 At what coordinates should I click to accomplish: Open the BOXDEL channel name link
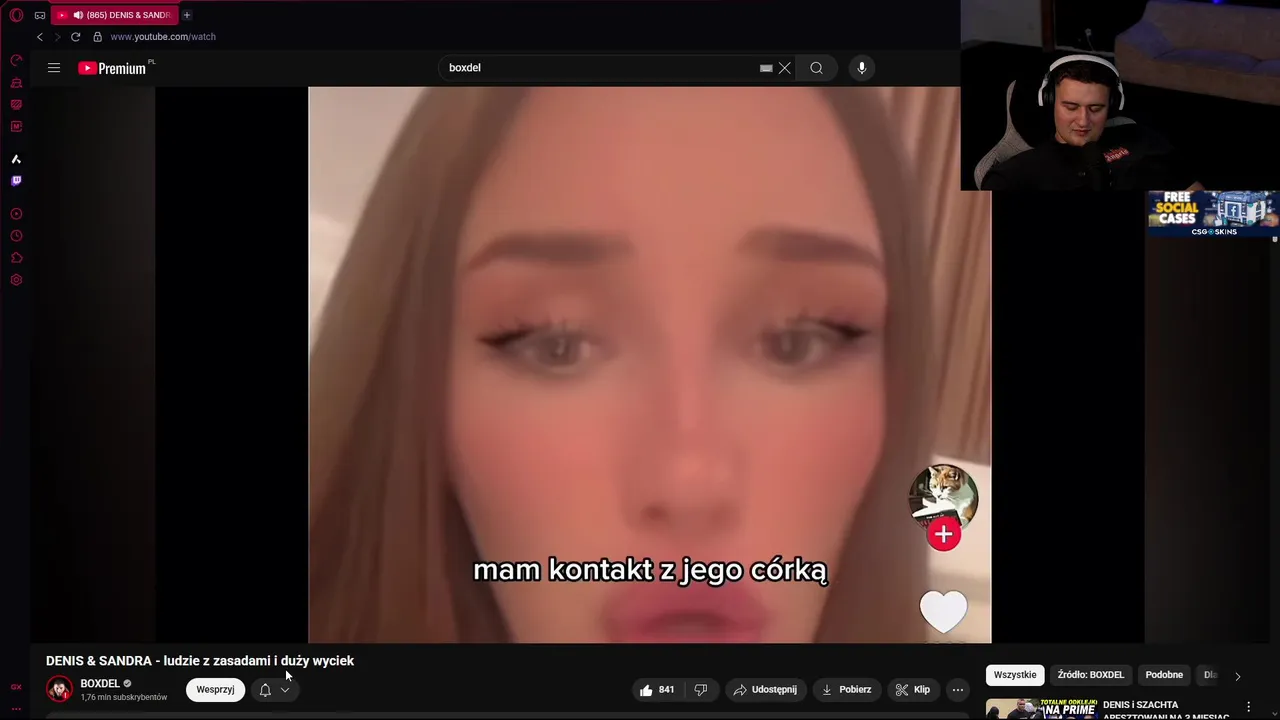point(100,684)
